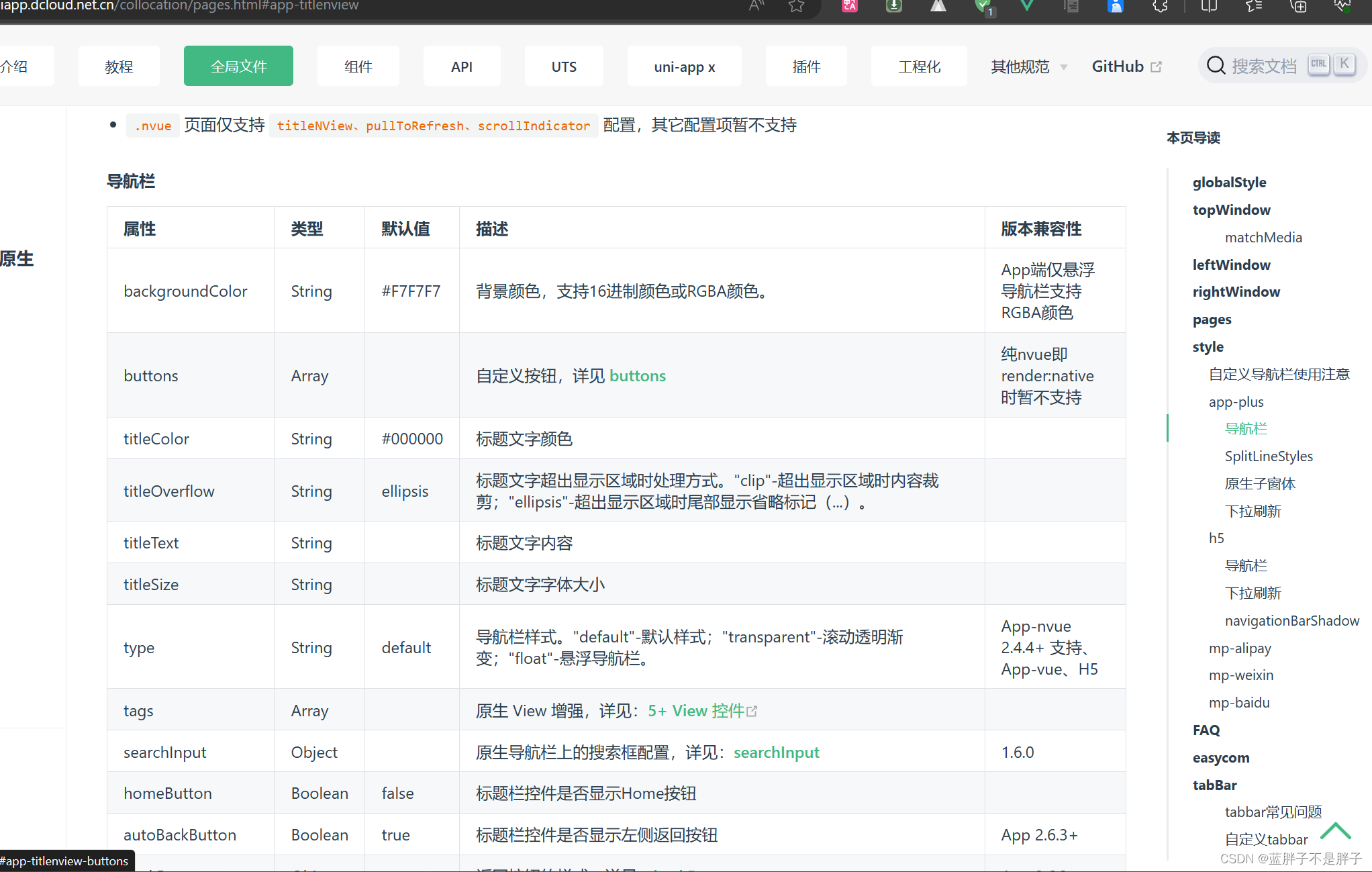The image size is (1372, 872).
Task: Open 自定义导航栏使用注意 in outline
Action: (1279, 374)
